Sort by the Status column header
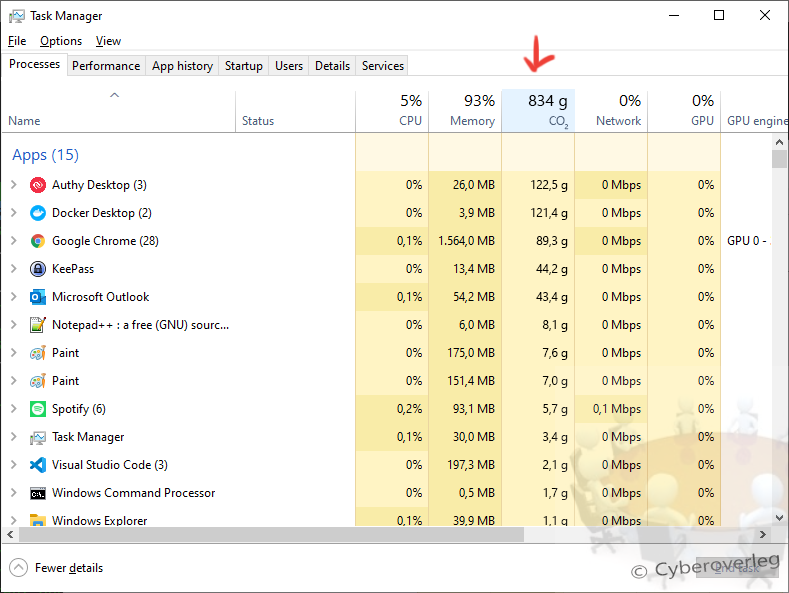The height and width of the screenshot is (593, 789). tap(295, 111)
